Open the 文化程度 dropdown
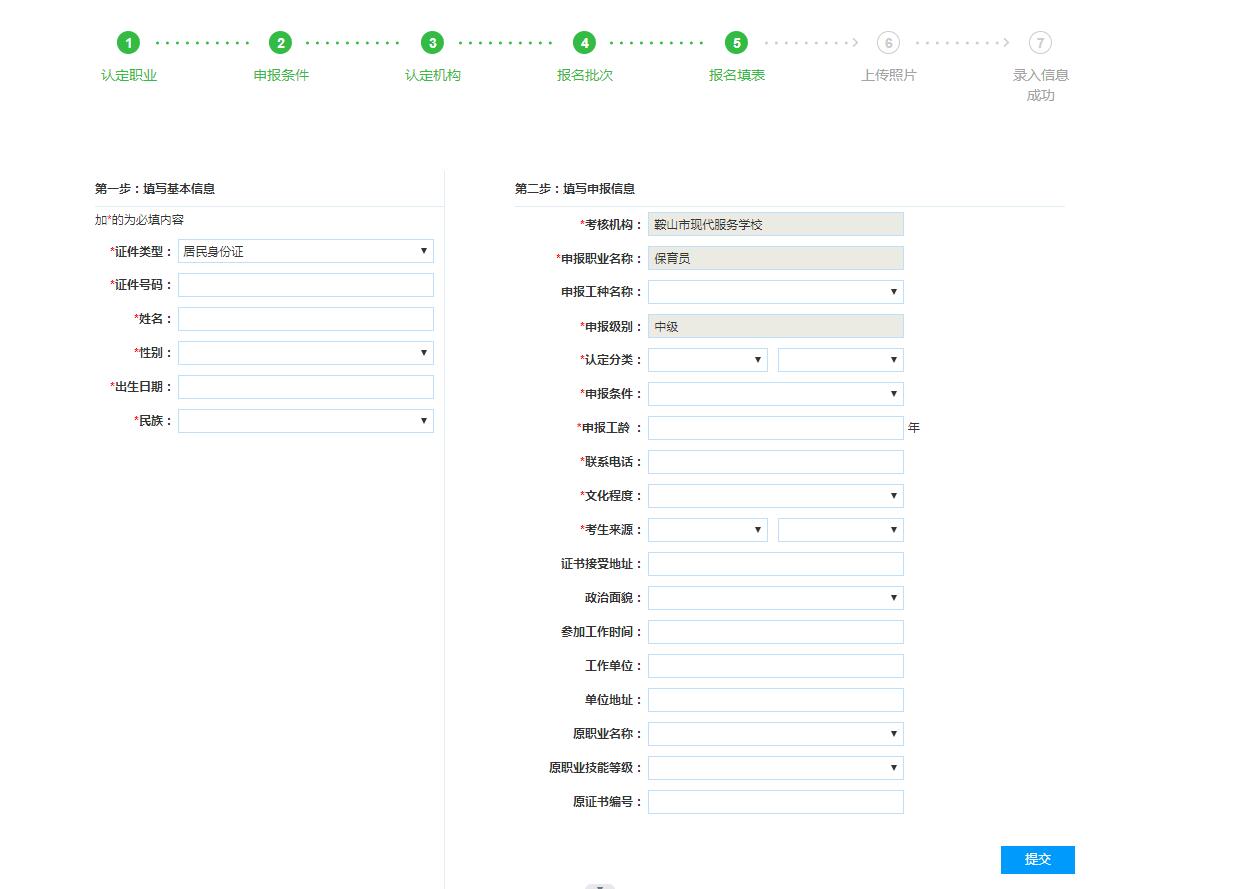 [776, 496]
